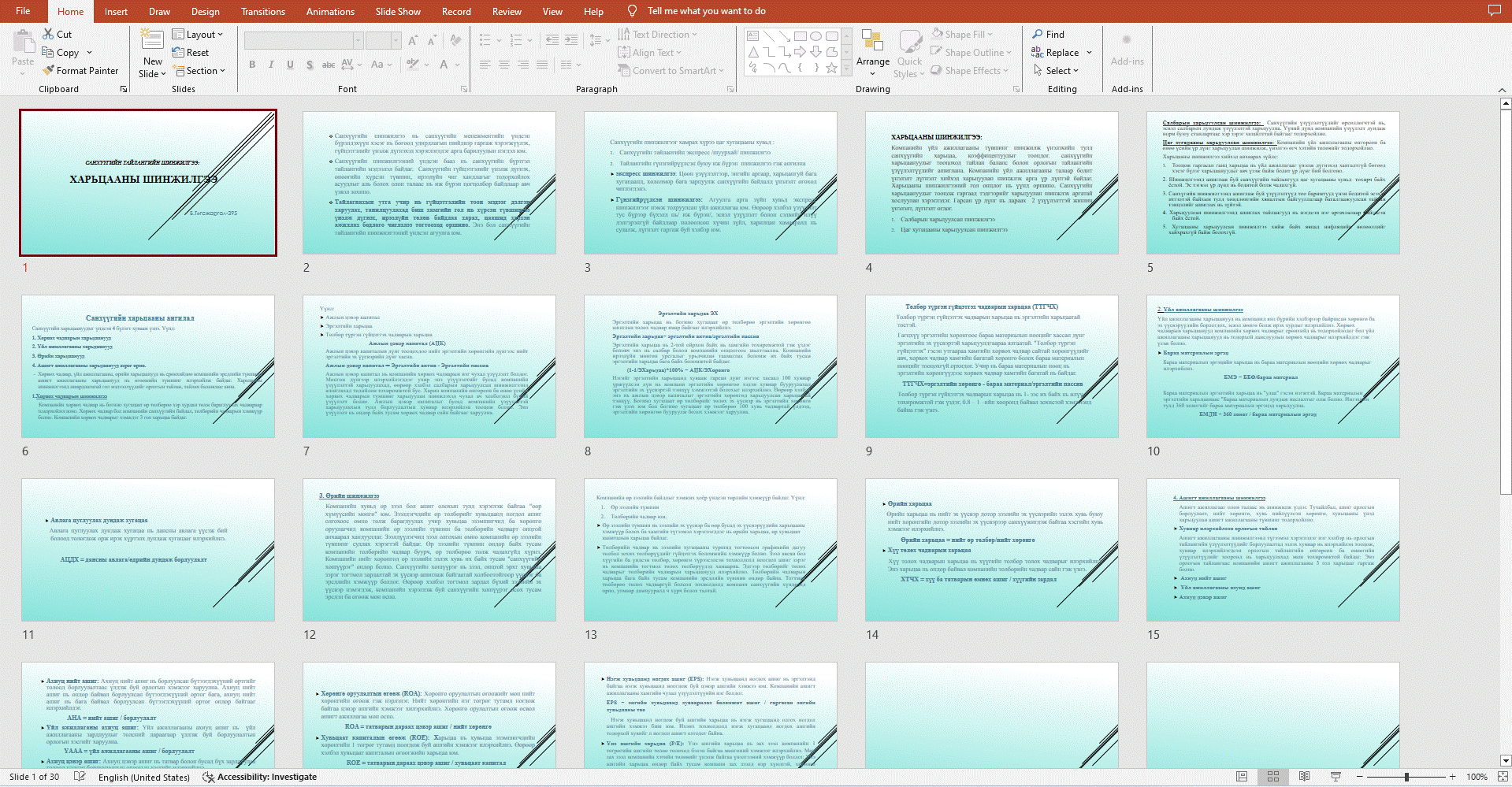Select slide 9 thumbnail
The height and width of the screenshot is (787, 1512).
pyautogui.click(x=992, y=366)
